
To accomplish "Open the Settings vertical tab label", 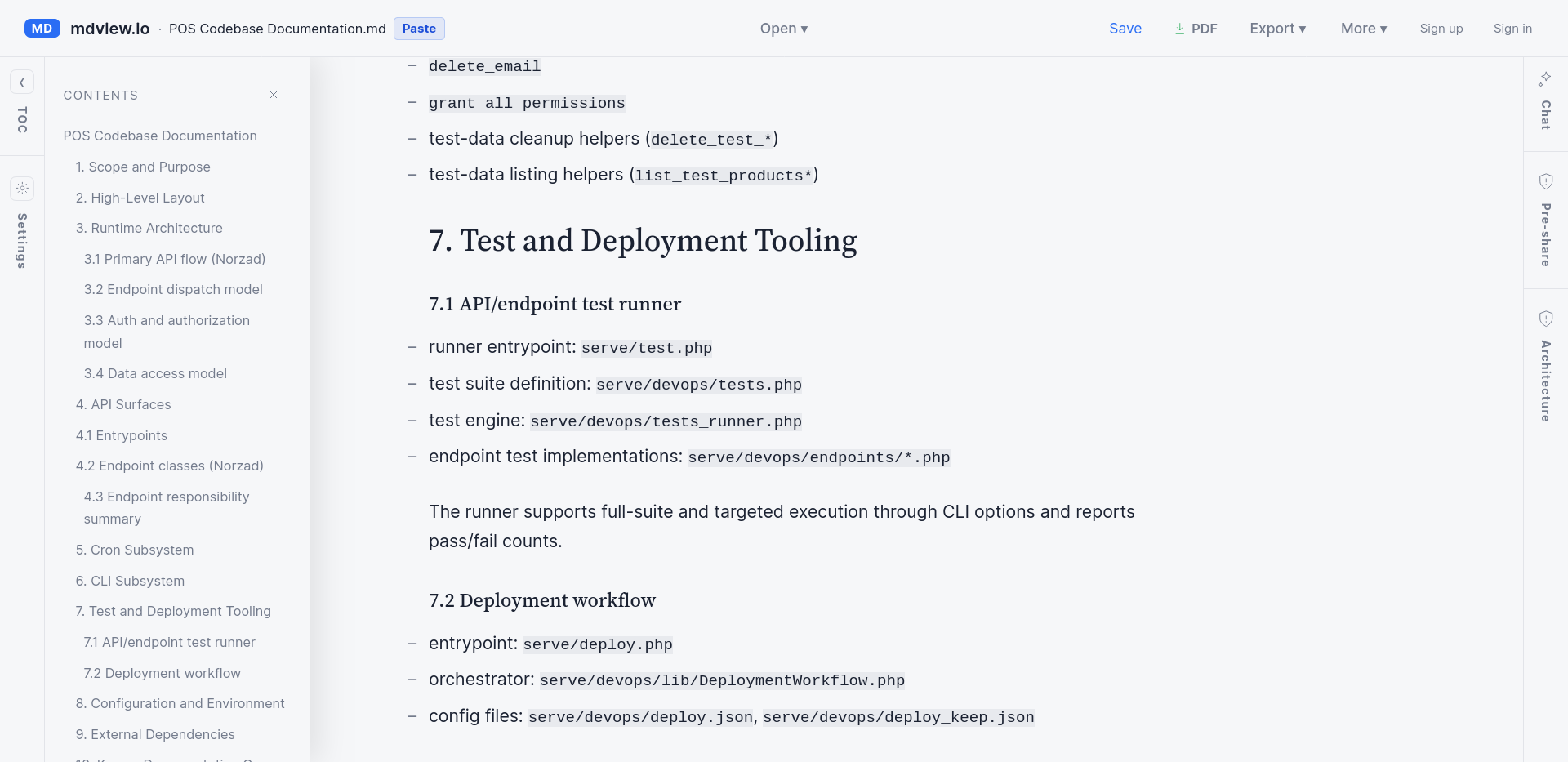I will [x=22, y=241].
